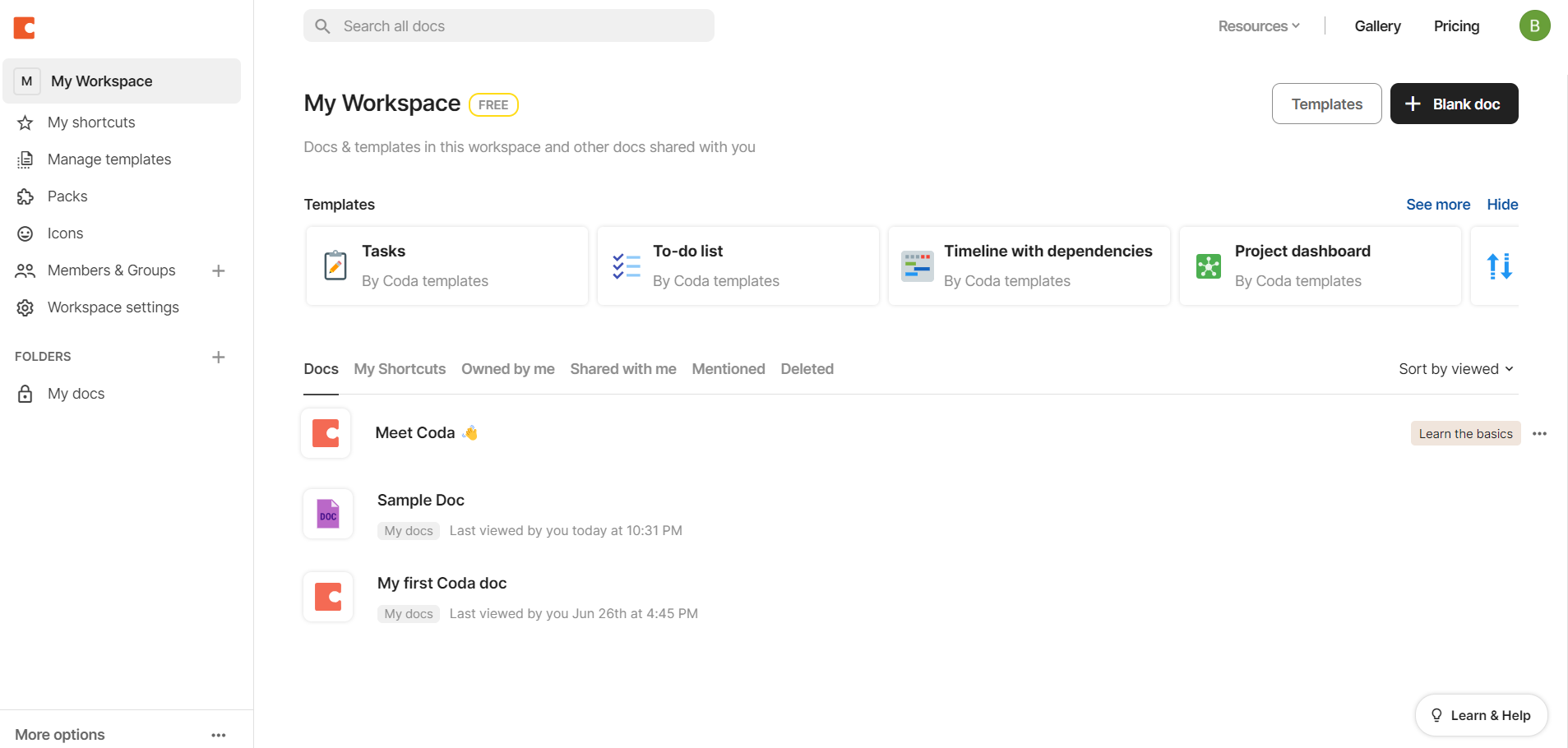Screen dimensions: 1568x748
Task: Click the Timeline with dependencies icon
Action: coord(918,266)
